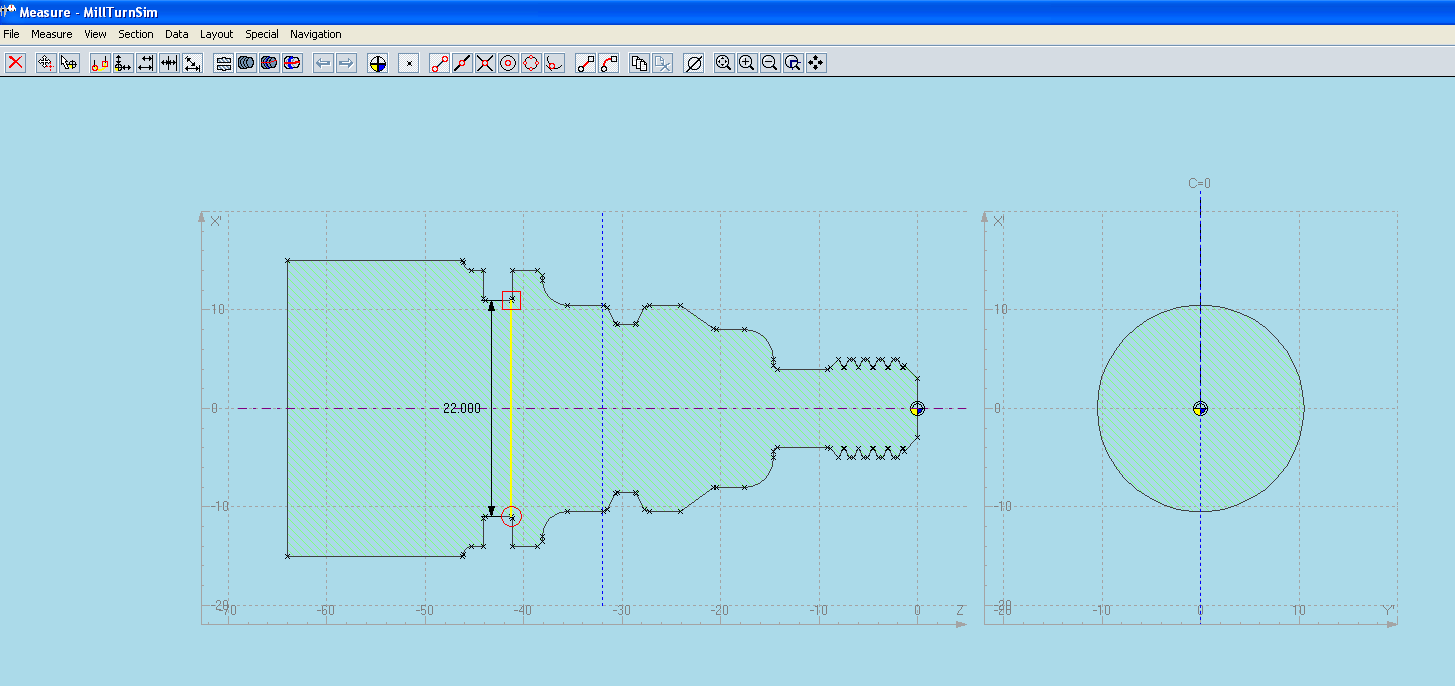1455x686 pixels.
Task: Select the cursor pick point tool
Action: (69, 63)
